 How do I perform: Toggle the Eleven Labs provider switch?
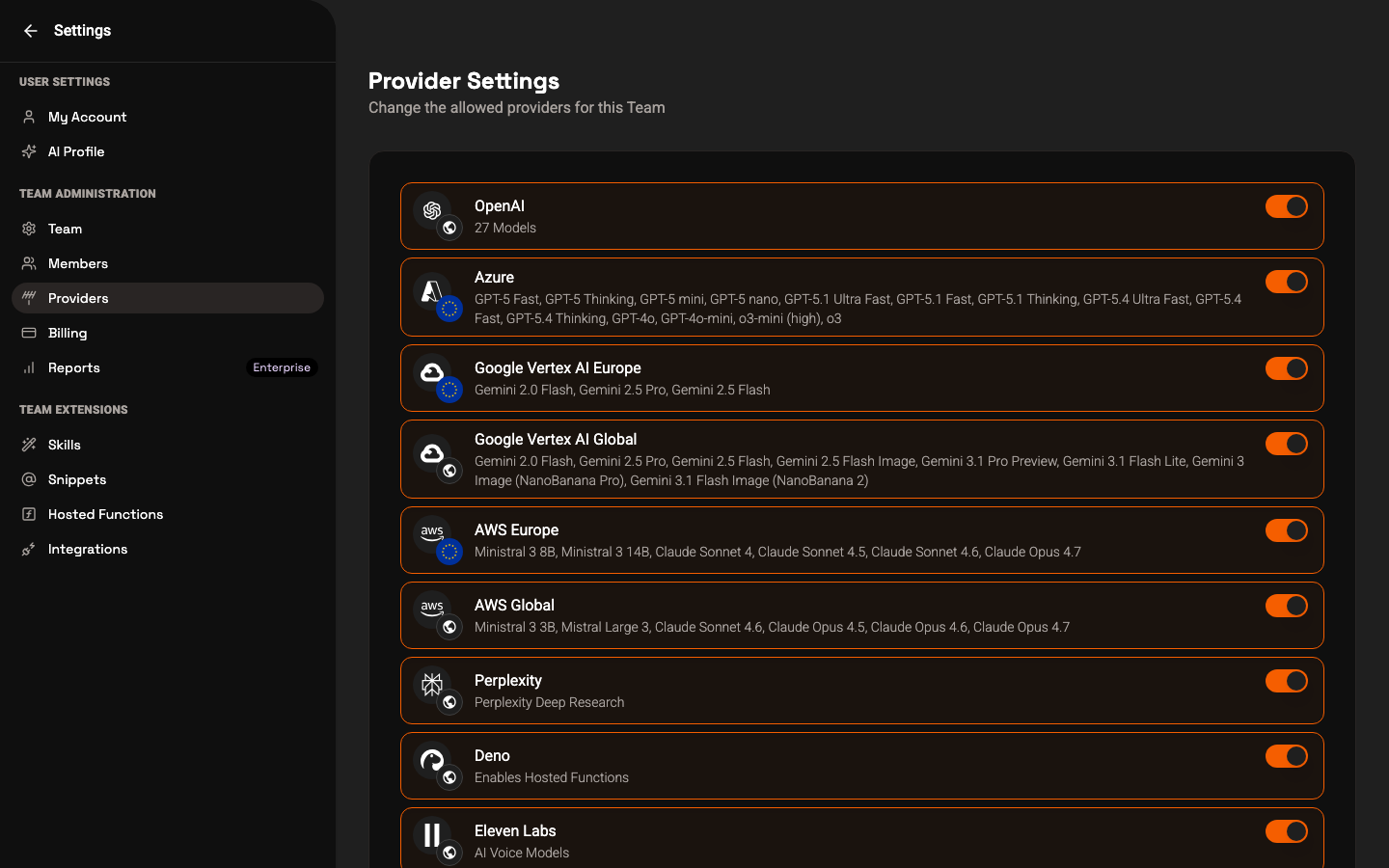coord(1287,831)
